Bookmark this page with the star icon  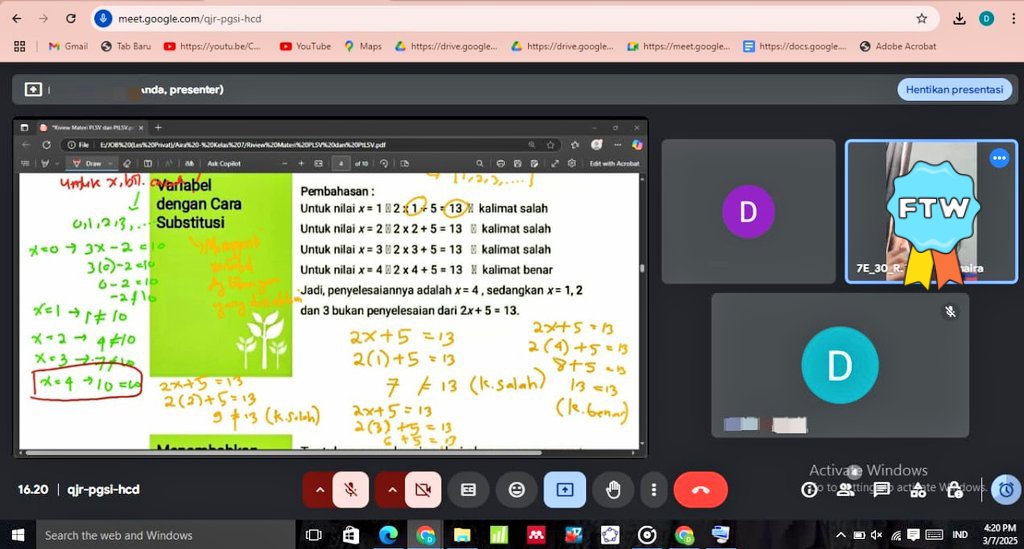click(x=921, y=18)
